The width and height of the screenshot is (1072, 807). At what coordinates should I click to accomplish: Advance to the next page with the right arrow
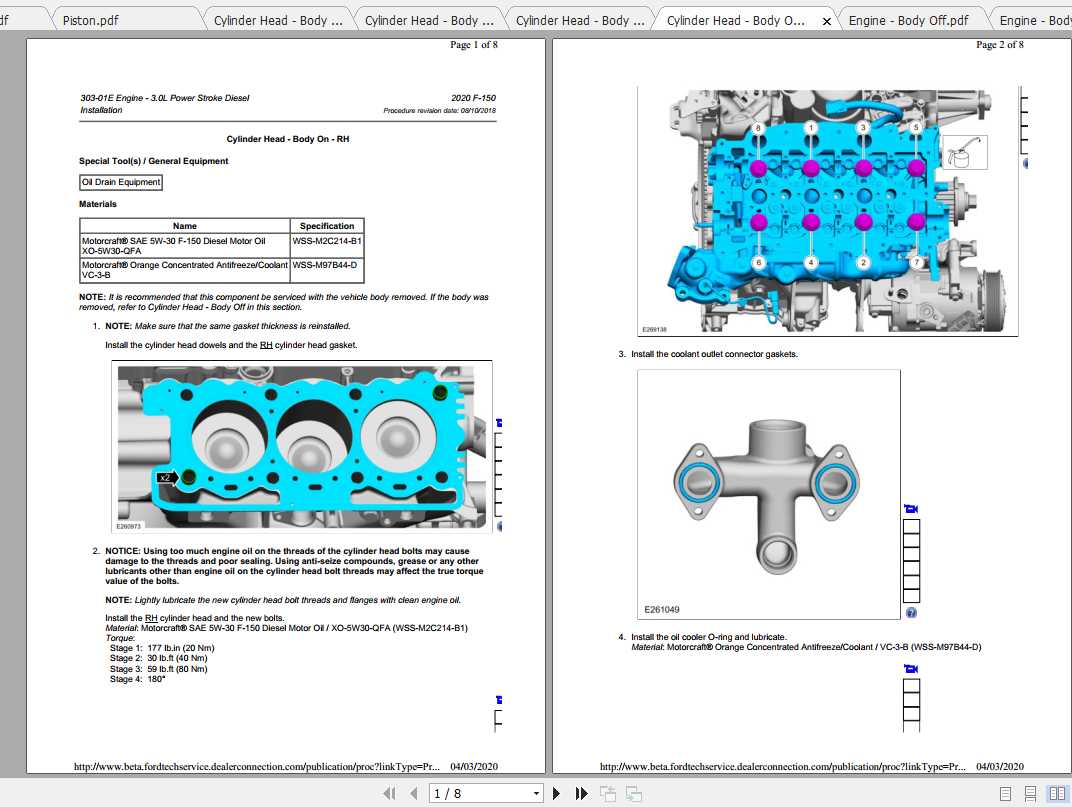[557, 793]
